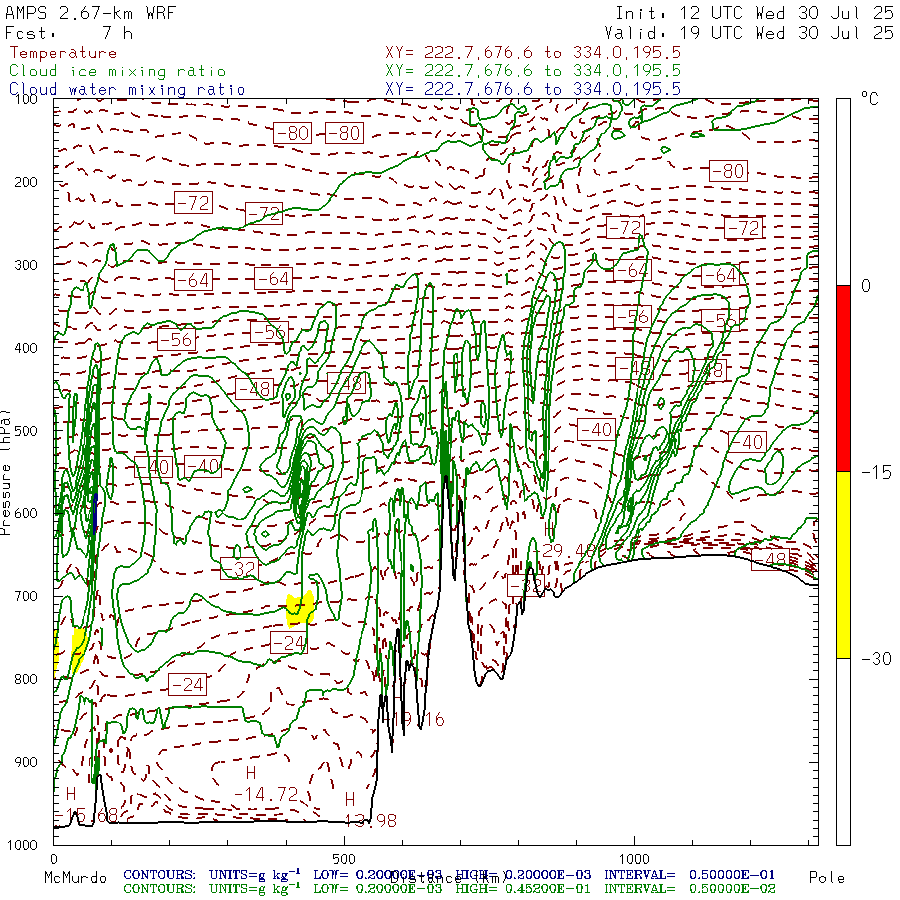This screenshot has width=900, height=900.
Task: Select the green 'Cloud ice mixing ratio' legend label
Action: coord(117,71)
